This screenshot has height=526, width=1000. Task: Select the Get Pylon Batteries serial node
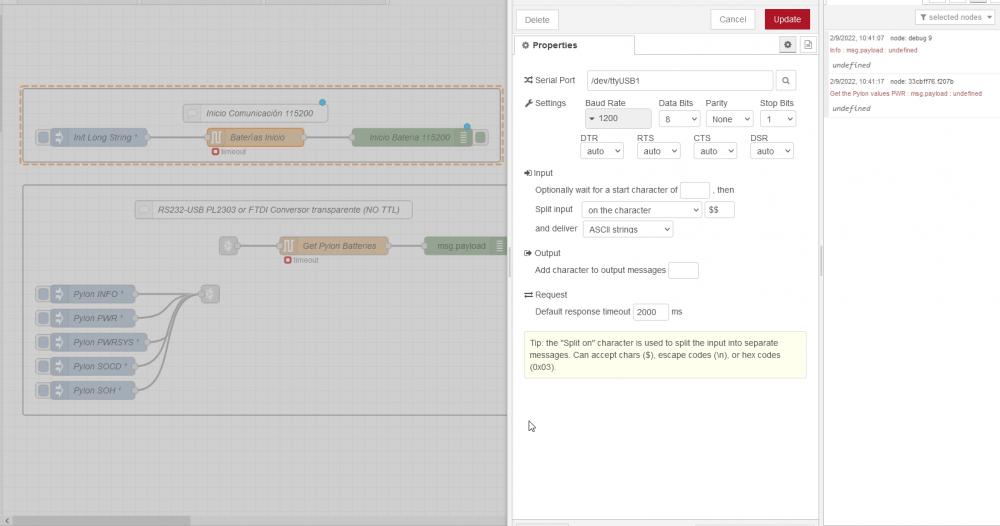pos(334,246)
